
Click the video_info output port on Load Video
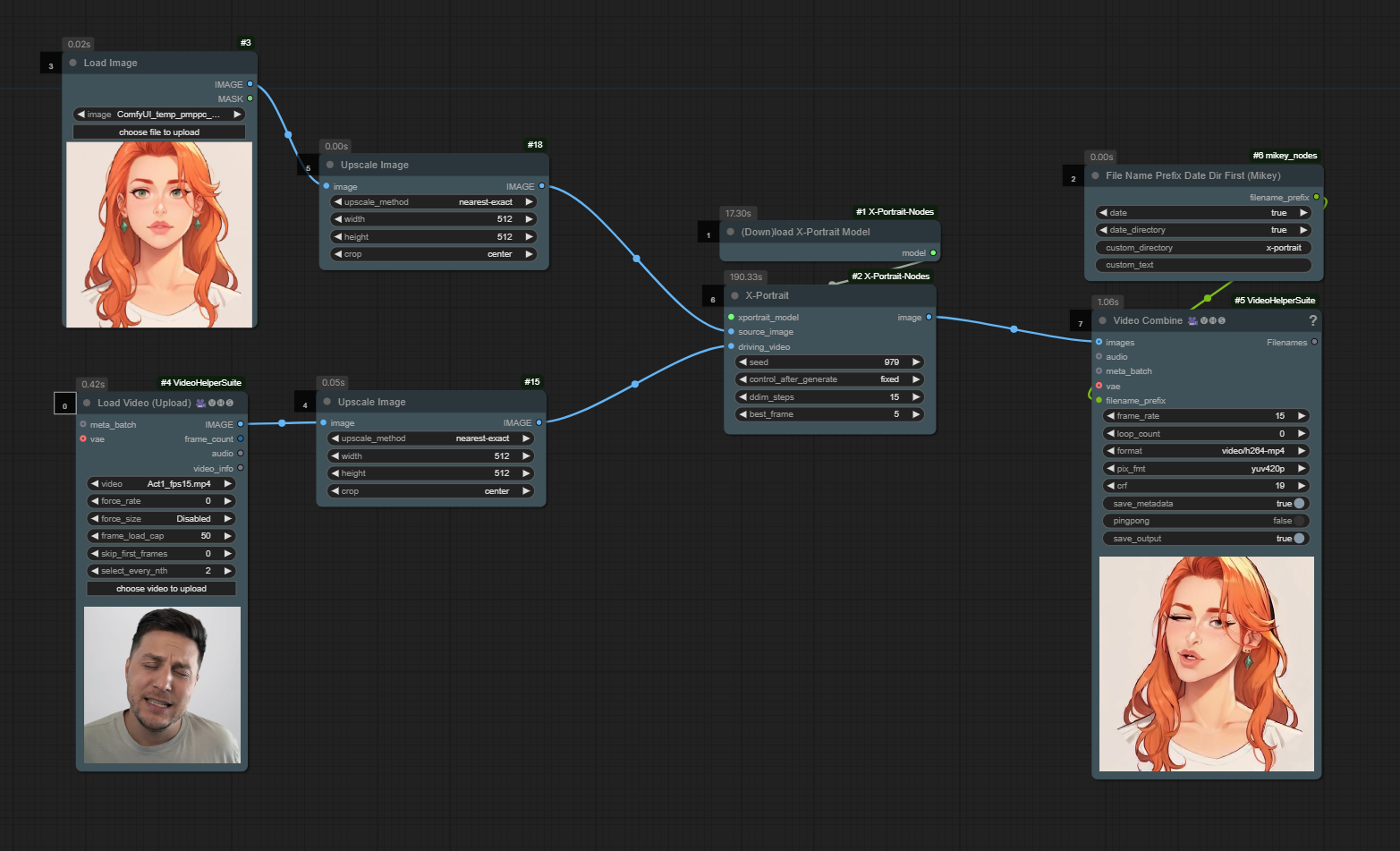tap(241, 468)
